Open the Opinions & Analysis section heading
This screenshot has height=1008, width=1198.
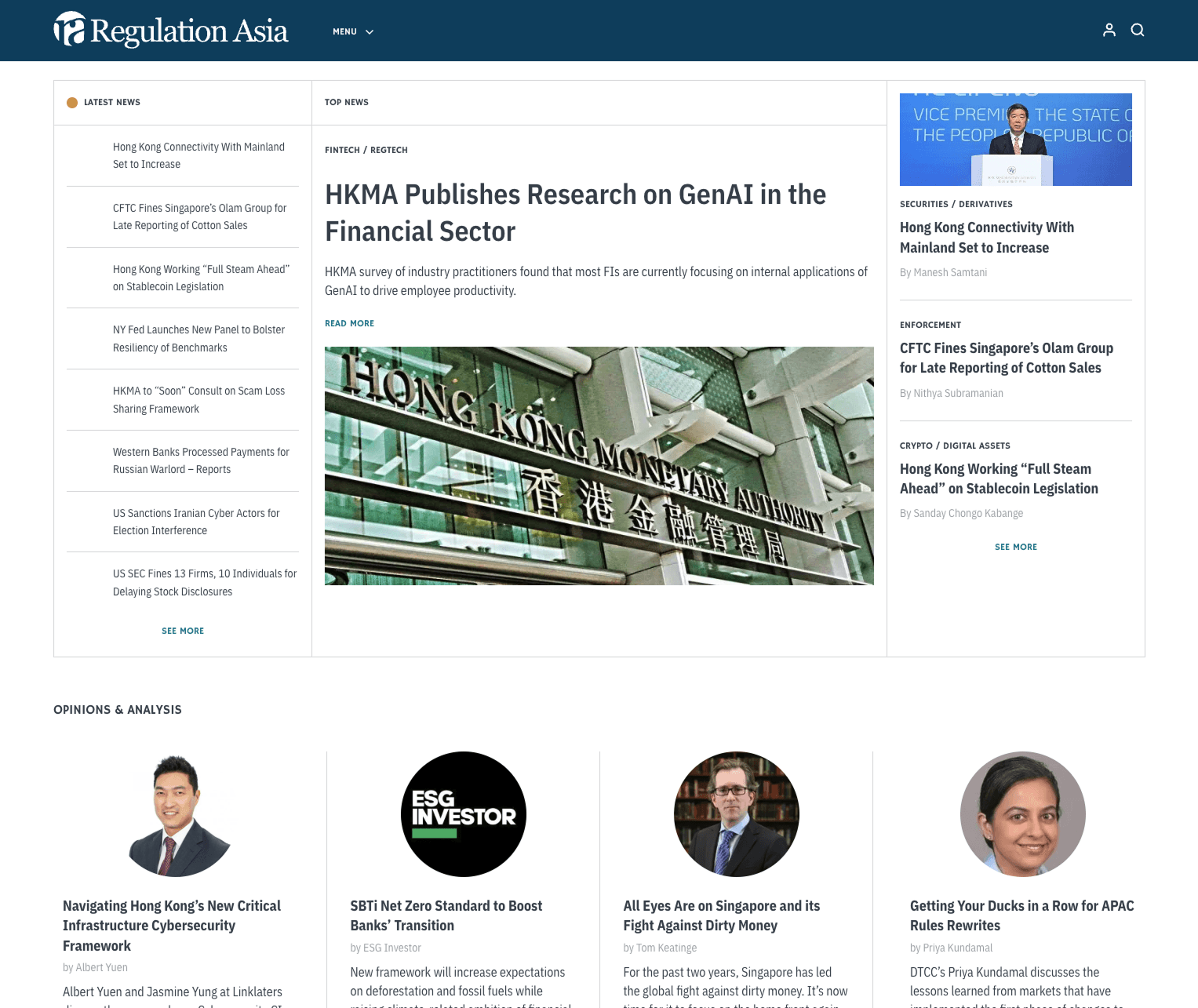click(x=118, y=710)
